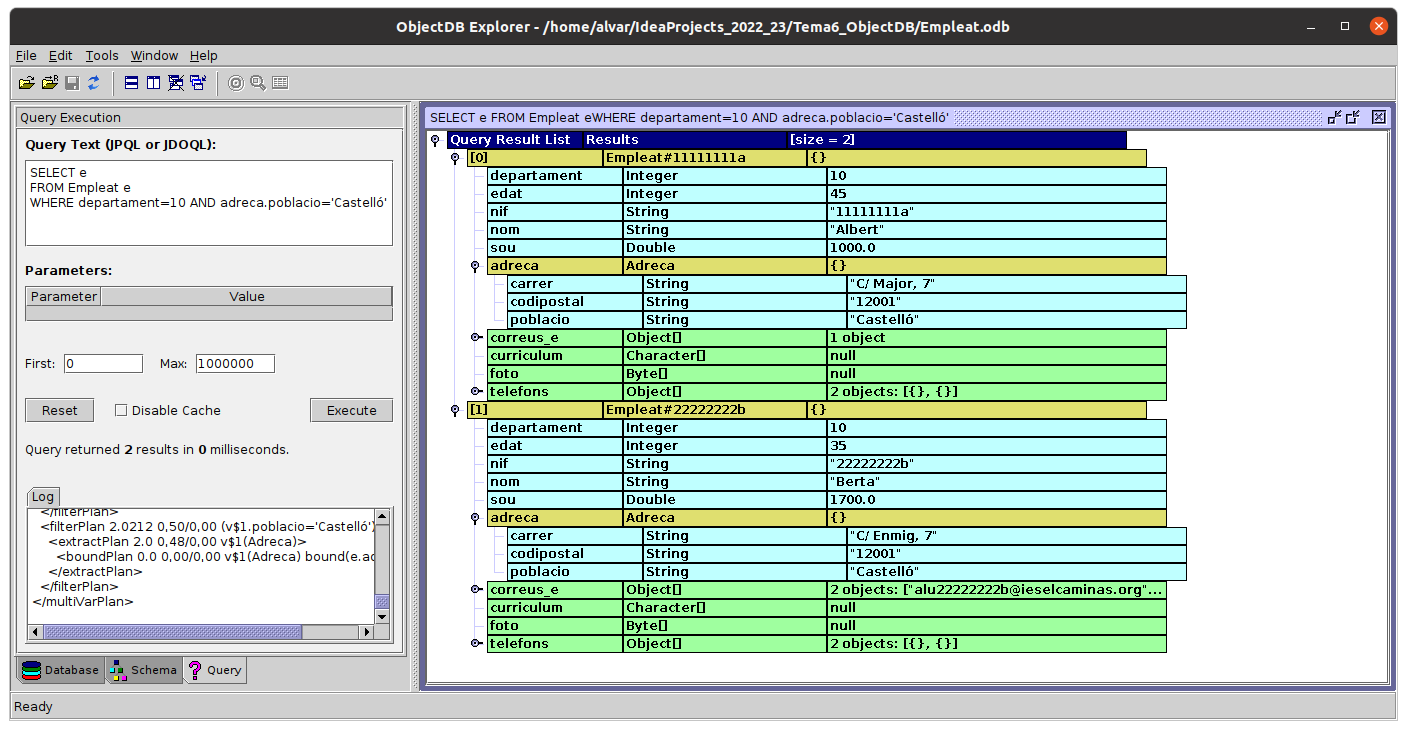Switch to the Database tab

coord(60,670)
